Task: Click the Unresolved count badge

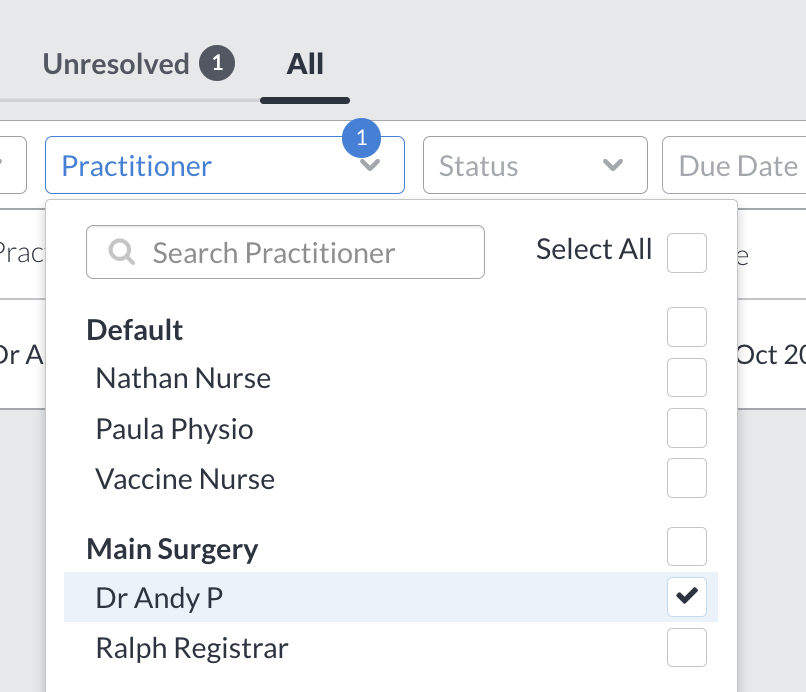Action: (x=217, y=63)
